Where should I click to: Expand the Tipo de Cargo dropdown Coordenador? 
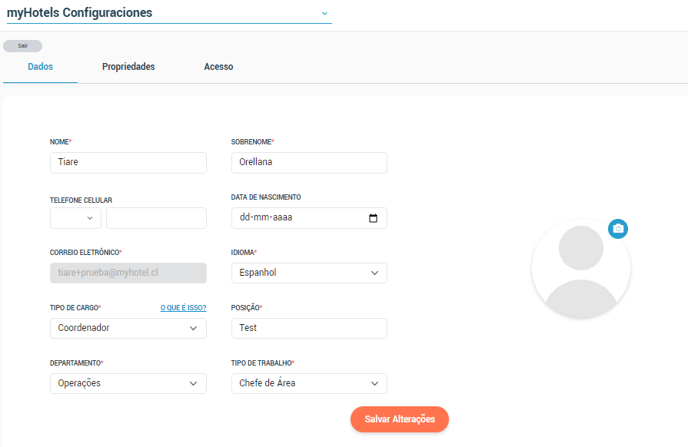pos(128,328)
